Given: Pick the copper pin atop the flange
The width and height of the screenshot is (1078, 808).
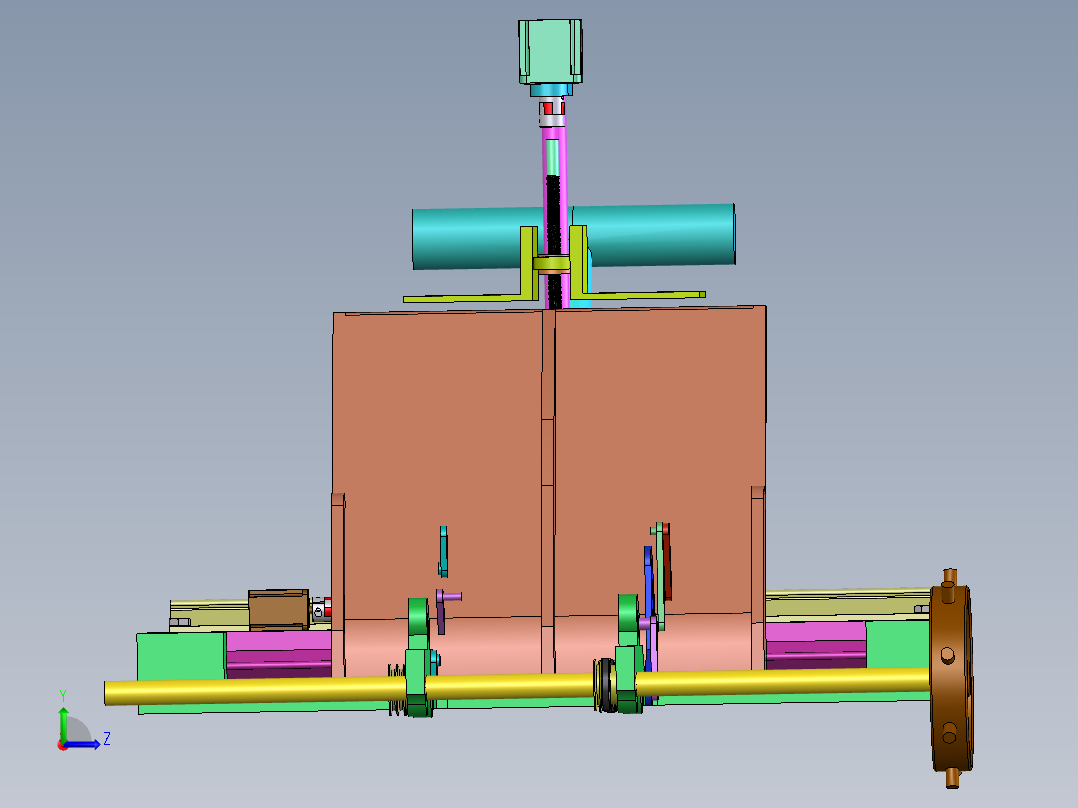Looking at the screenshot, I should [950, 576].
